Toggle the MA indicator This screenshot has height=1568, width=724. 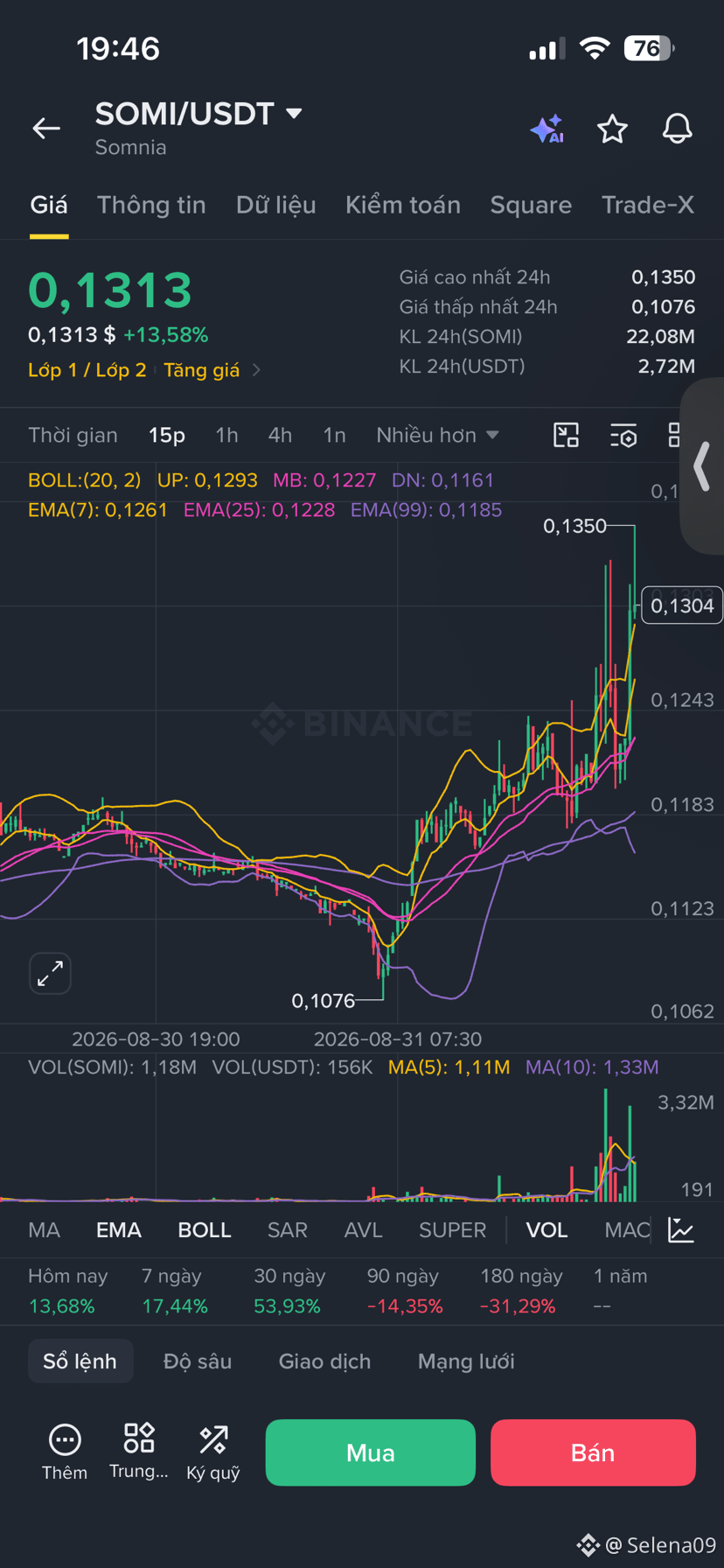click(45, 1230)
